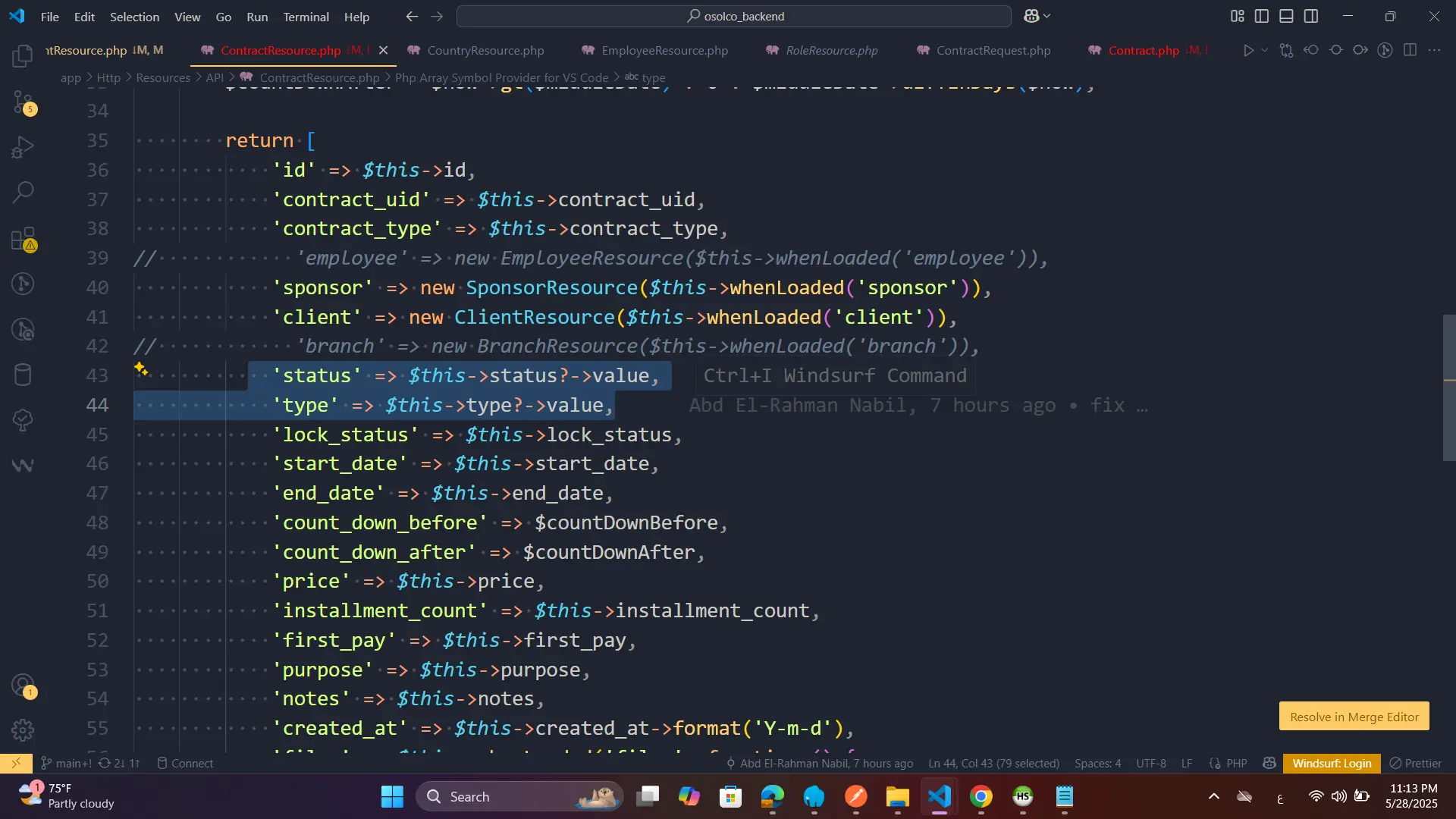Image resolution: width=1456 pixels, height=819 pixels.
Task: Open the Copilot chat dropdown in title bar
Action: [1047, 16]
